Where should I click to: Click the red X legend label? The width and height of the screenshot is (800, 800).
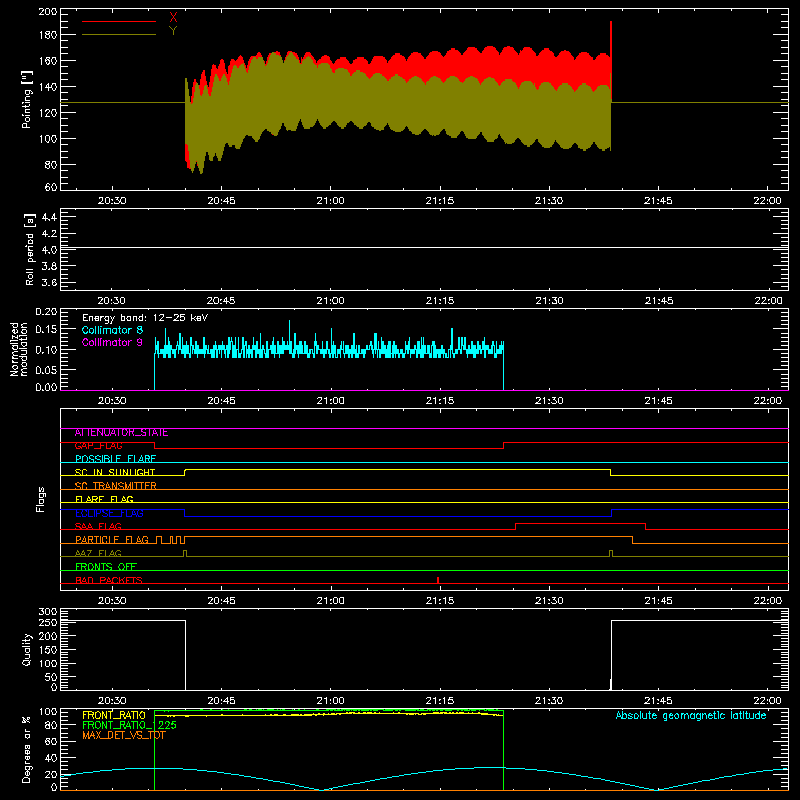tap(173, 18)
